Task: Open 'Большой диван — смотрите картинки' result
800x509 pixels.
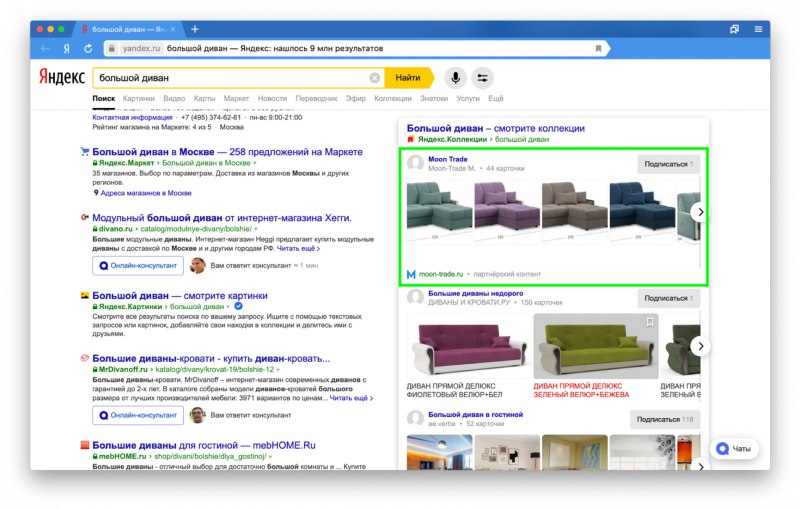Action: point(180,295)
